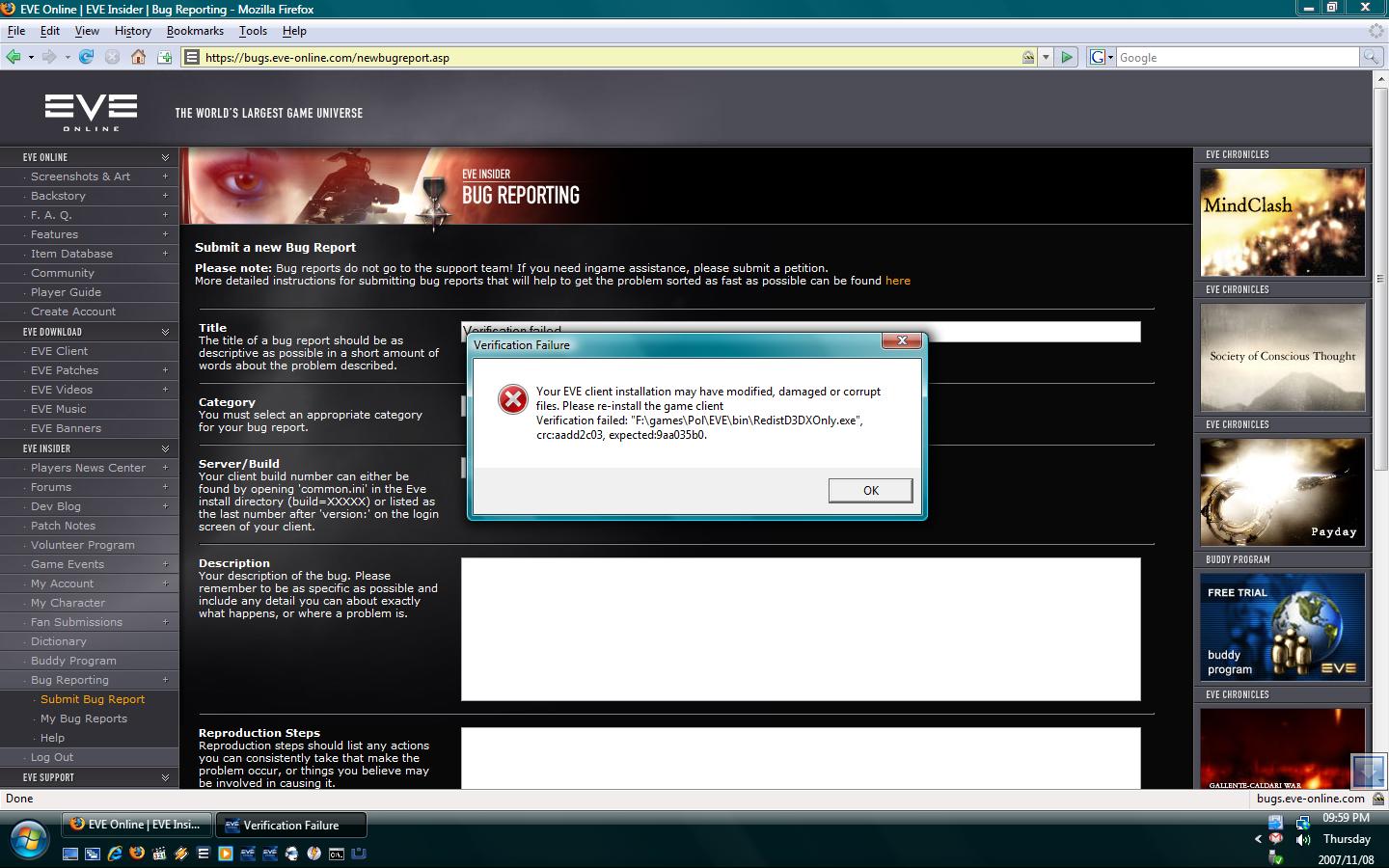Click OK in the Verification Failure dialog
The image size is (1389, 868).
(x=870, y=491)
